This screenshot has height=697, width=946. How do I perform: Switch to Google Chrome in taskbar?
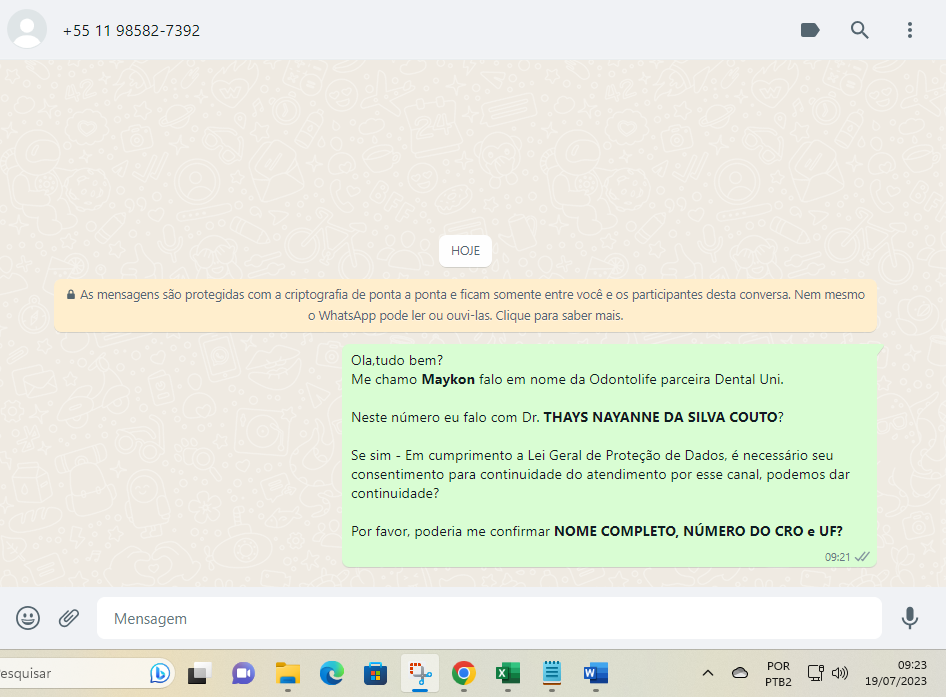point(463,673)
